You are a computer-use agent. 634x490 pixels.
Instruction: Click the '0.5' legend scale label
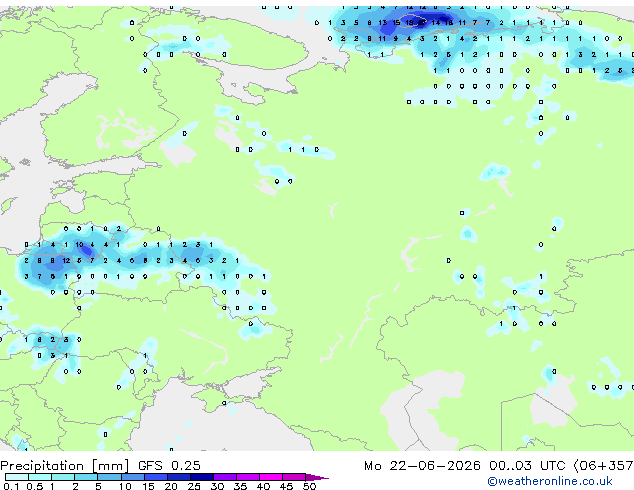click(35, 486)
